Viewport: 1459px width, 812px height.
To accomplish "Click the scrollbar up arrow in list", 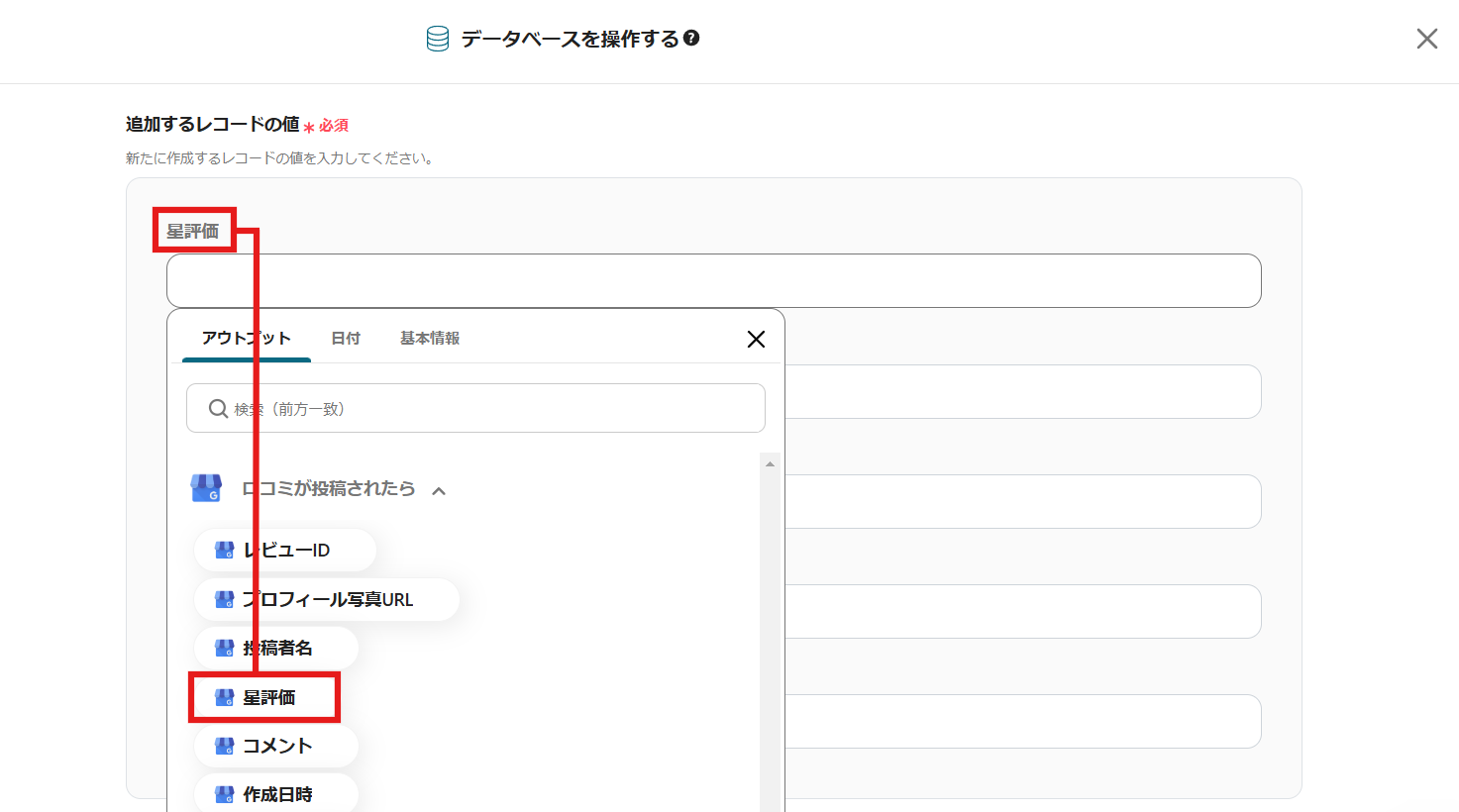I will tap(770, 463).
